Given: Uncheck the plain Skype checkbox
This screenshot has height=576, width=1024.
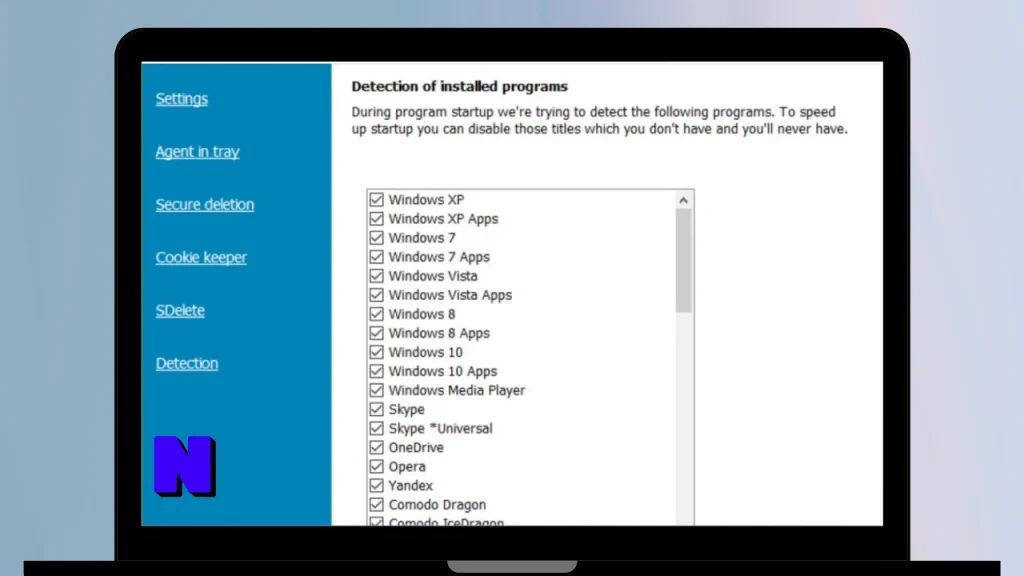Looking at the screenshot, I should tap(376, 409).
